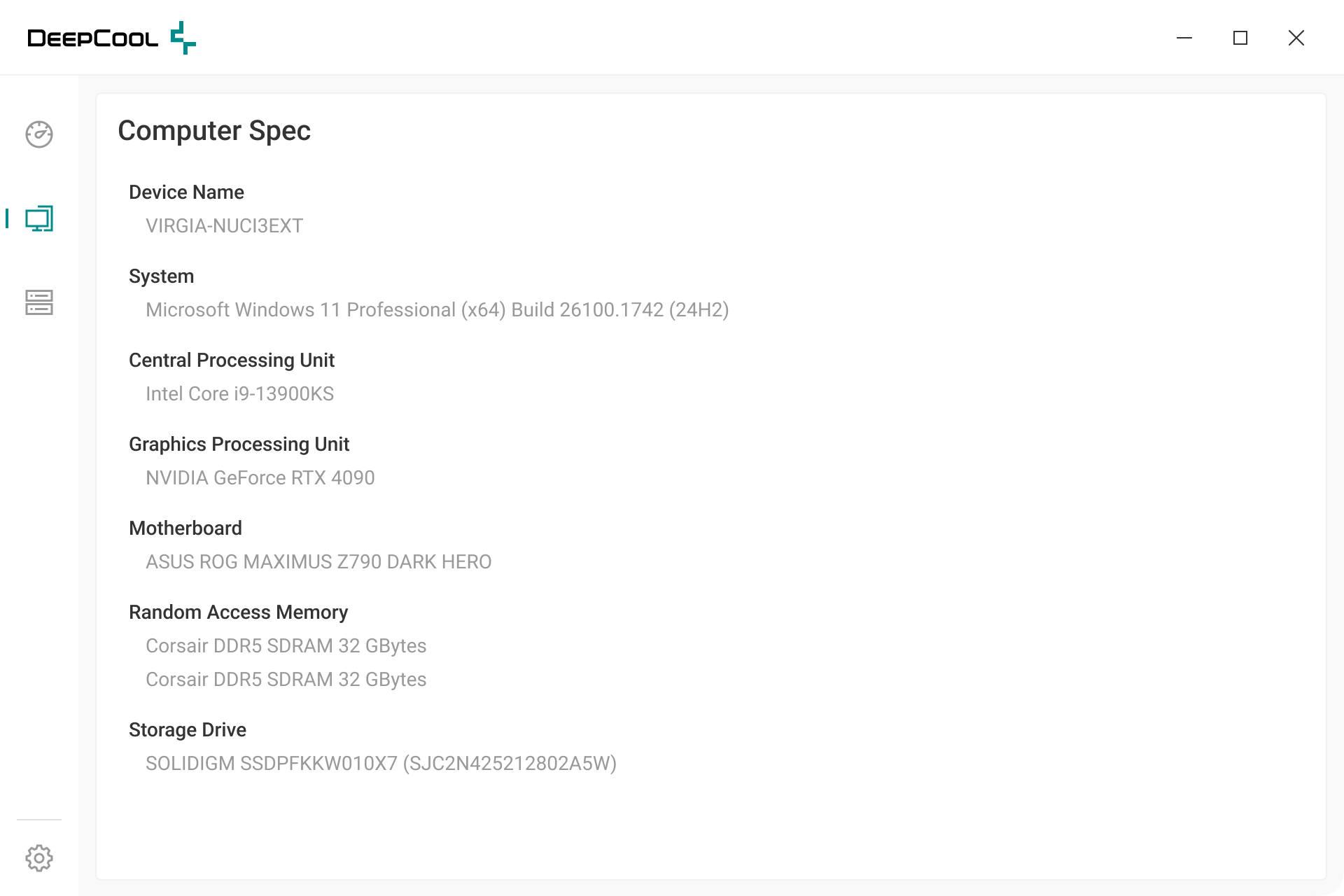
Task: Select the Intel Core i9-13900KS entry
Action: click(239, 394)
